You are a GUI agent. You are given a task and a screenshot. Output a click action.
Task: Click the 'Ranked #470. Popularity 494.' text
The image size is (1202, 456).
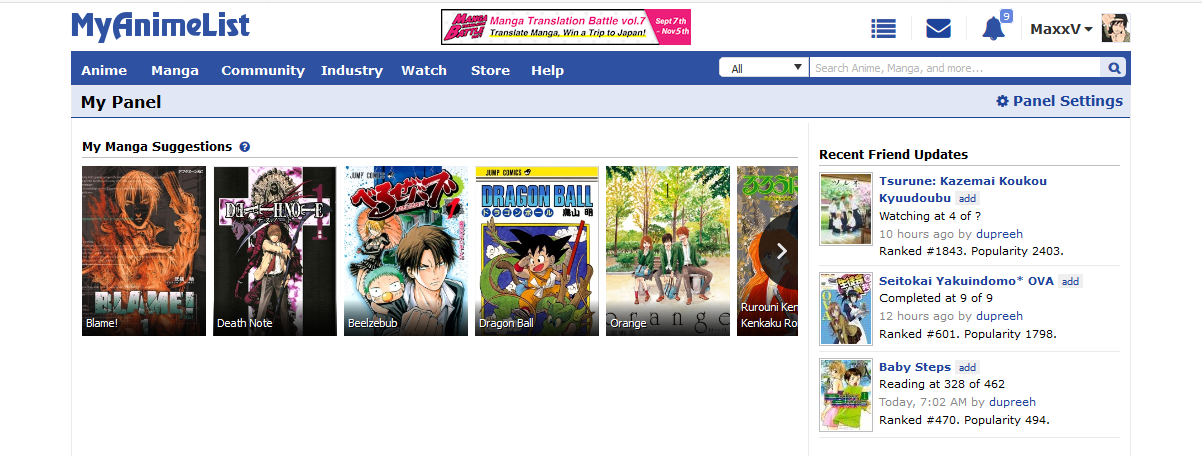coord(964,420)
